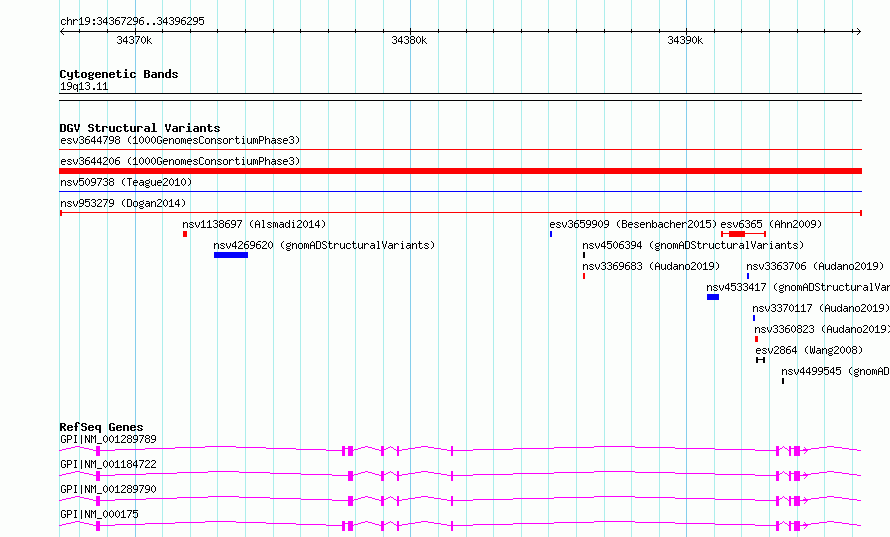This screenshot has width=890, height=537.
Task: Open the GPI|NM_001289790 transcript label
Action: (x=108, y=489)
